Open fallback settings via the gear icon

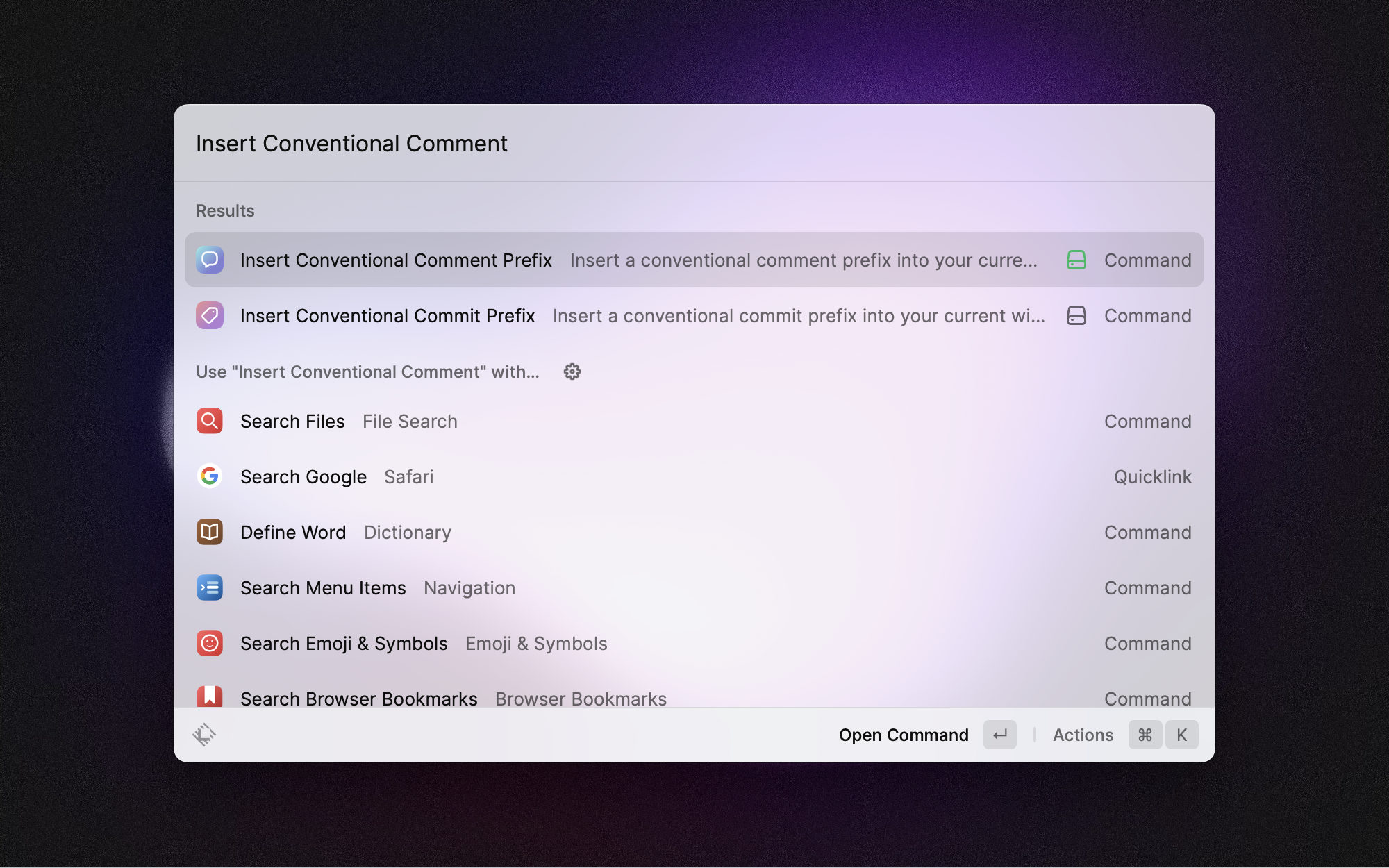click(572, 372)
